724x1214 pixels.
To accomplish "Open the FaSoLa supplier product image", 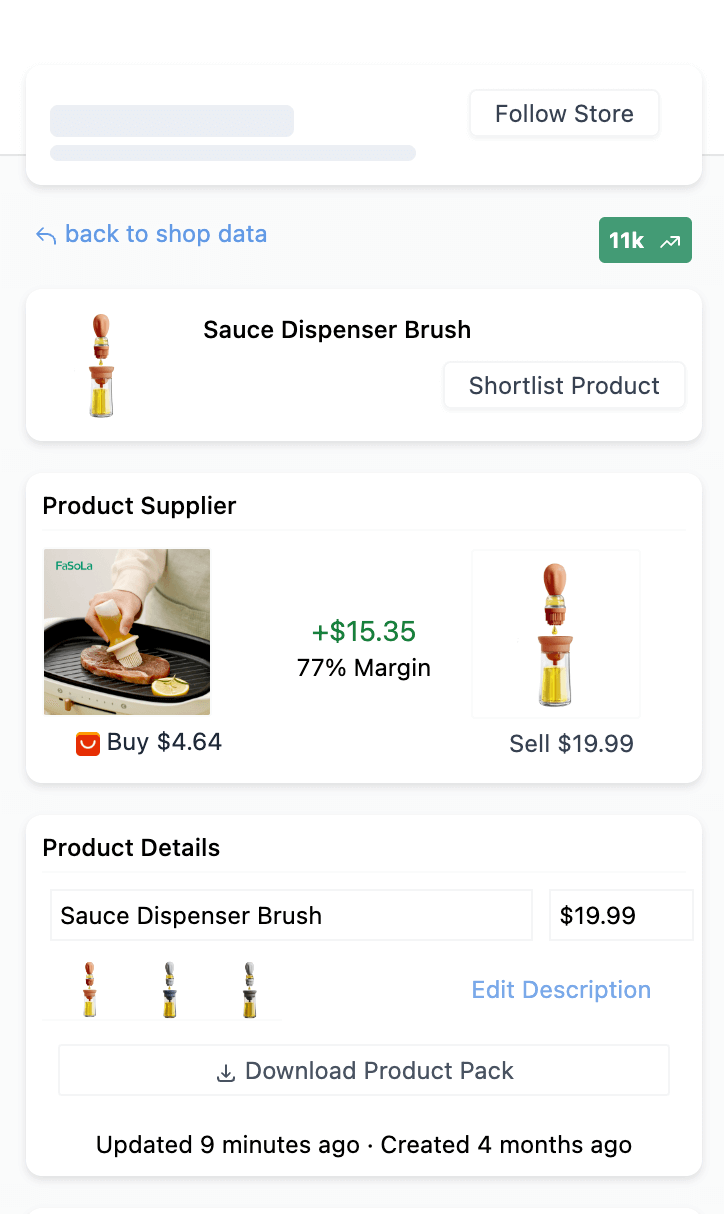I will (127, 632).
